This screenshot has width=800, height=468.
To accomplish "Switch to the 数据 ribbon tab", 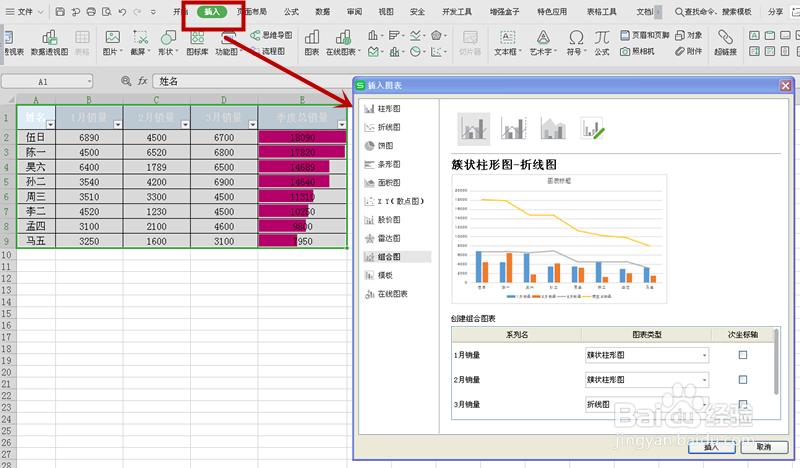I will pyautogui.click(x=322, y=11).
